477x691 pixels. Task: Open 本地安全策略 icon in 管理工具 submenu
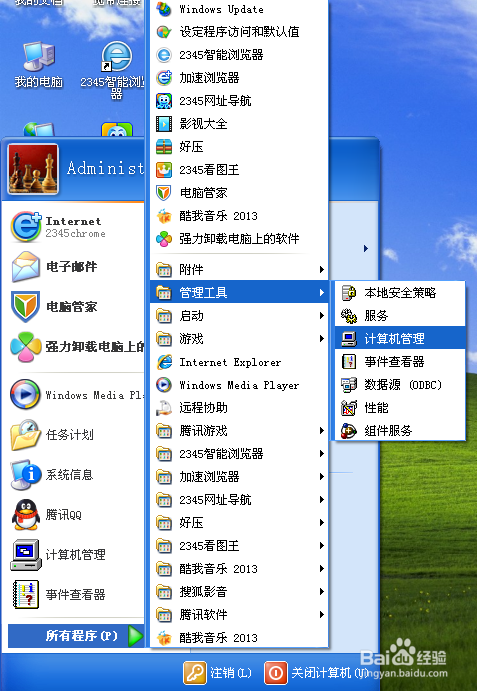pyautogui.click(x=349, y=293)
